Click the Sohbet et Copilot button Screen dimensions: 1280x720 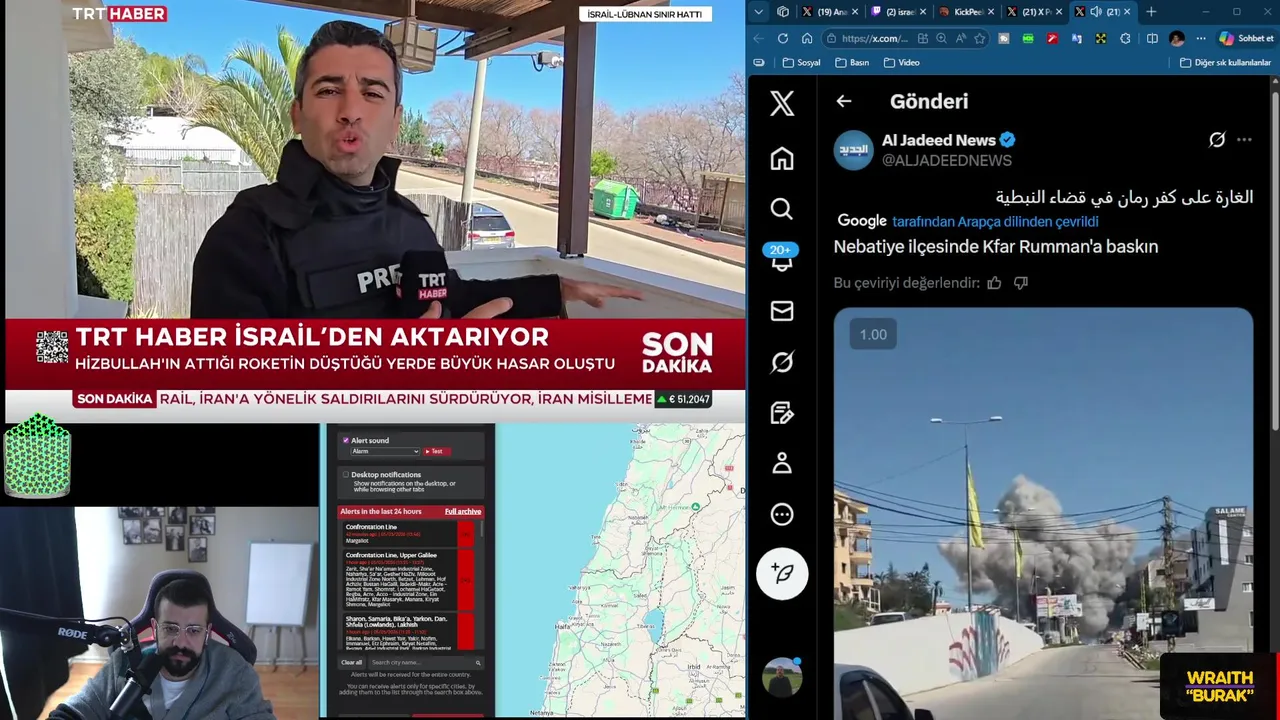(x=1246, y=38)
